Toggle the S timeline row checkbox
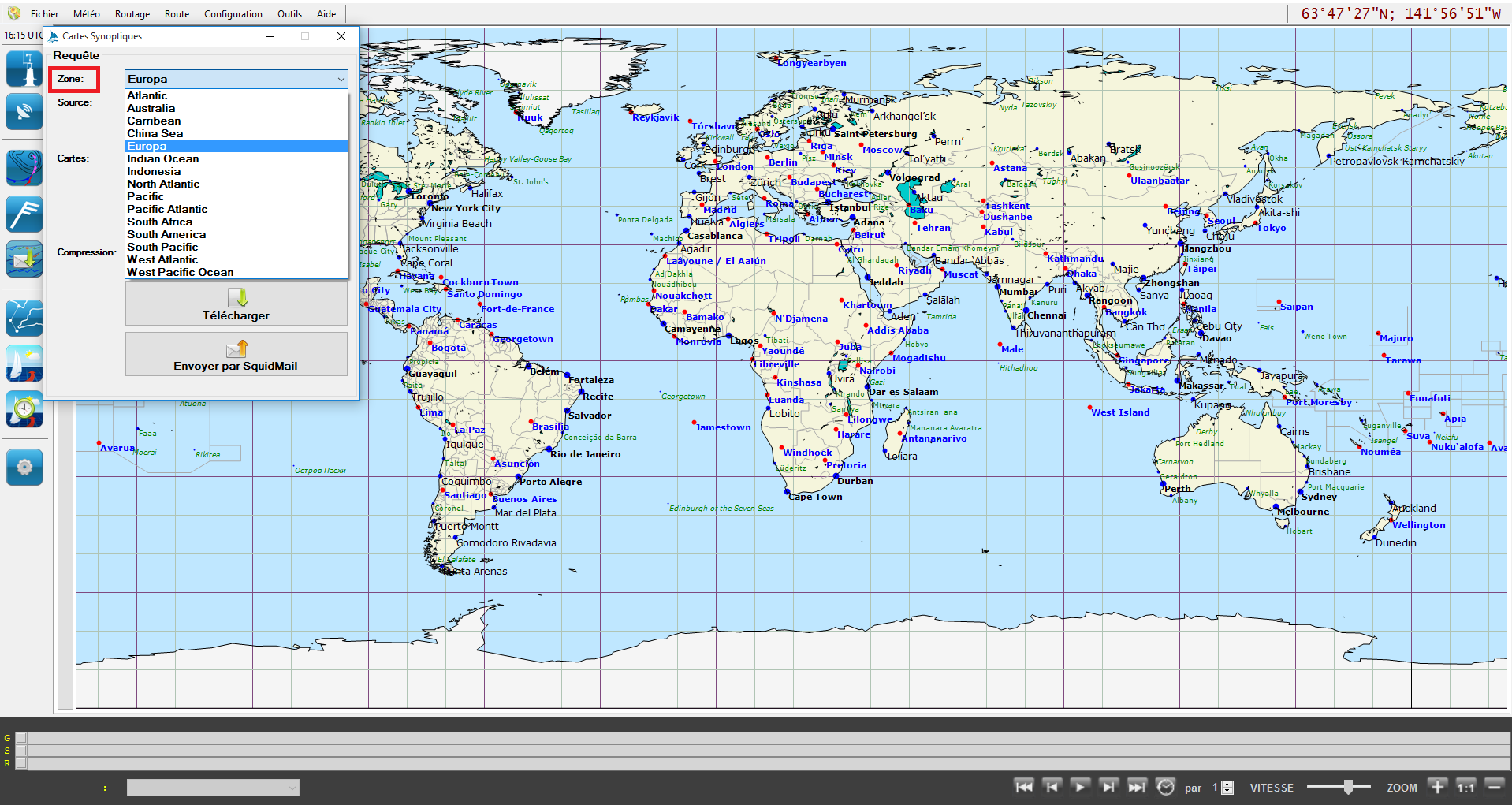1512x805 pixels. pos(21,751)
